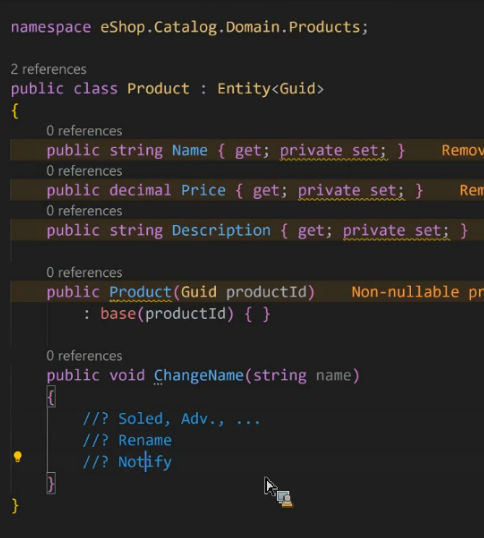Open the 0 references link above the Product constructor

(84, 272)
